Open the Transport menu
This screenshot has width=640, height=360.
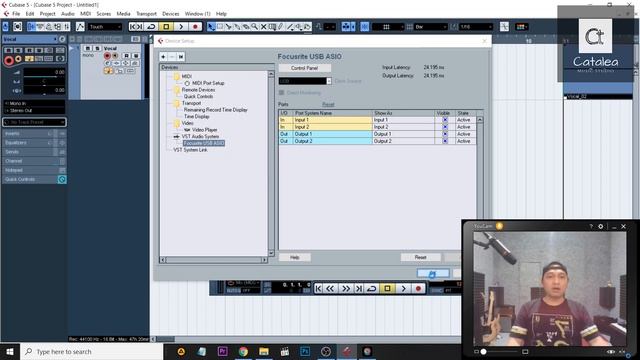click(x=146, y=14)
